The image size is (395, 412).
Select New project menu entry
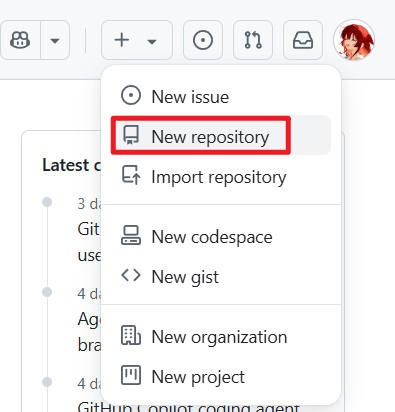pyautogui.click(x=221, y=376)
